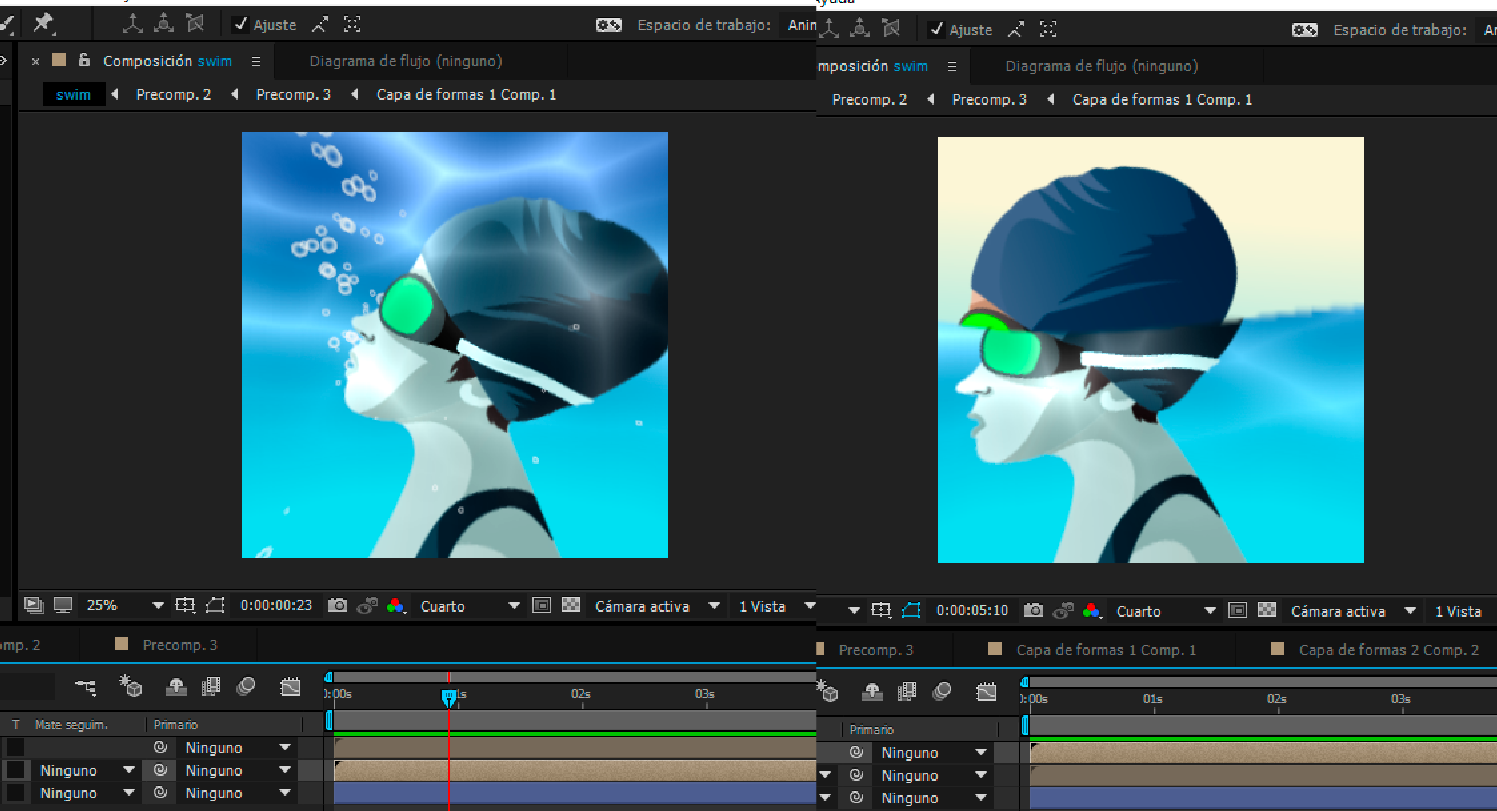The width and height of the screenshot is (1497, 811).
Task: Click 'Capa de formas 1 Comp. 1' left breadcrumb
Action: pyautogui.click(x=466, y=95)
